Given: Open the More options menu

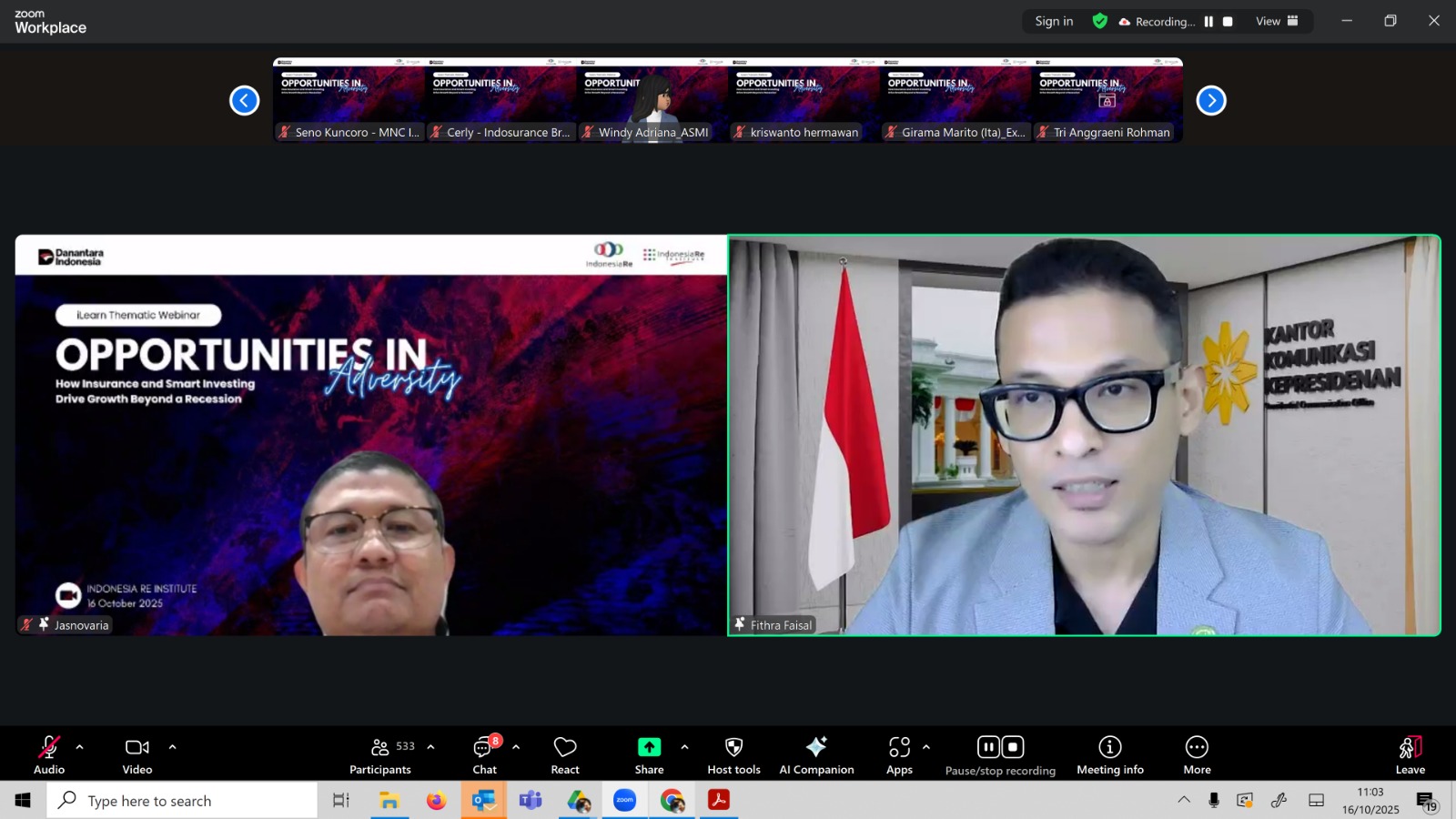Looking at the screenshot, I should coord(1197,754).
